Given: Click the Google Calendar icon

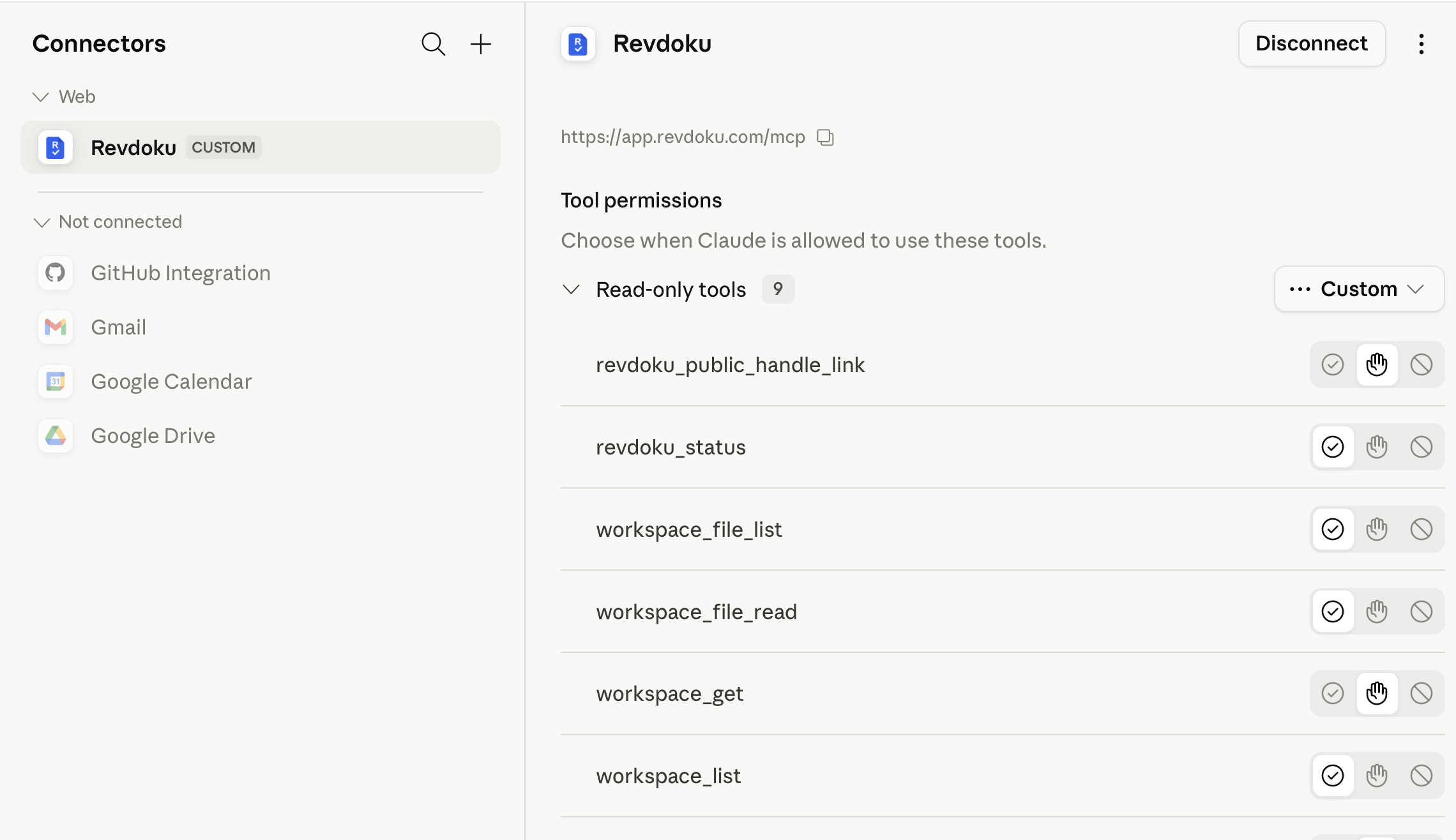Looking at the screenshot, I should [56, 382].
